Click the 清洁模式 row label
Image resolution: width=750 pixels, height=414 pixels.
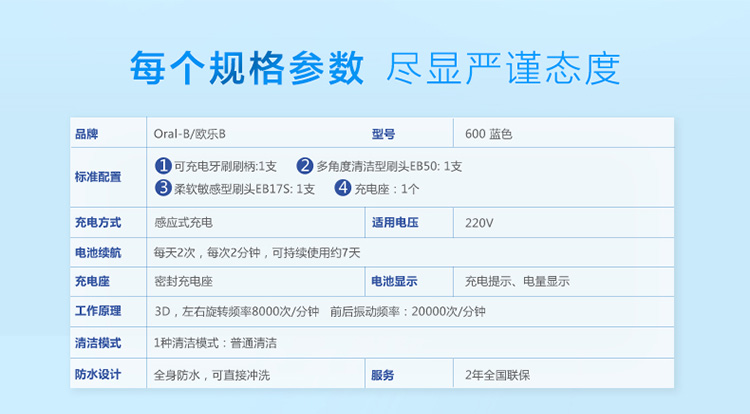pyautogui.click(x=98, y=343)
